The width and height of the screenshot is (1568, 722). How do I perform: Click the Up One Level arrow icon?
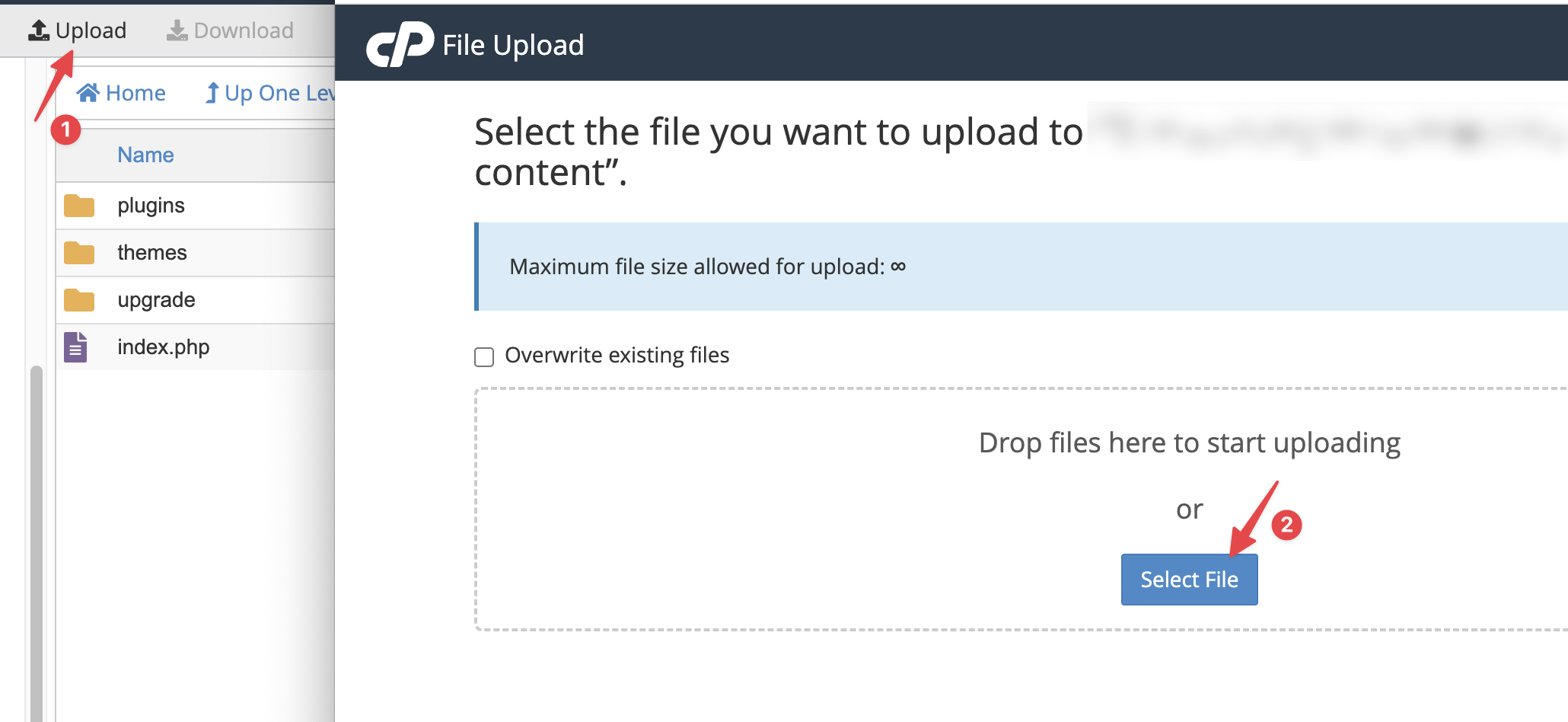click(x=212, y=93)
